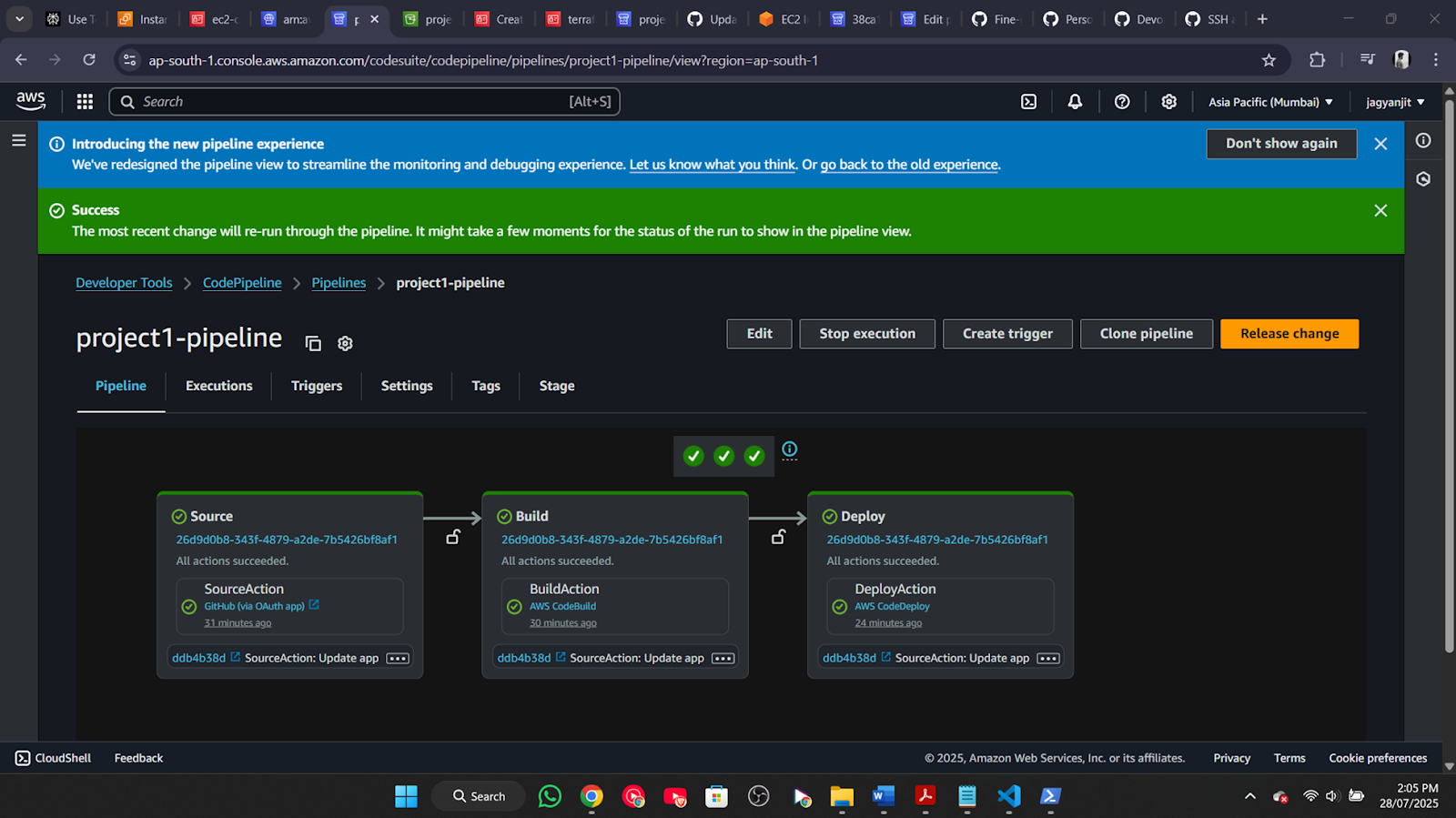Viewport: 1456px width, 818px height.
Task: Open the Developer Tools breadcrumb link
Action: click(124, 283)
